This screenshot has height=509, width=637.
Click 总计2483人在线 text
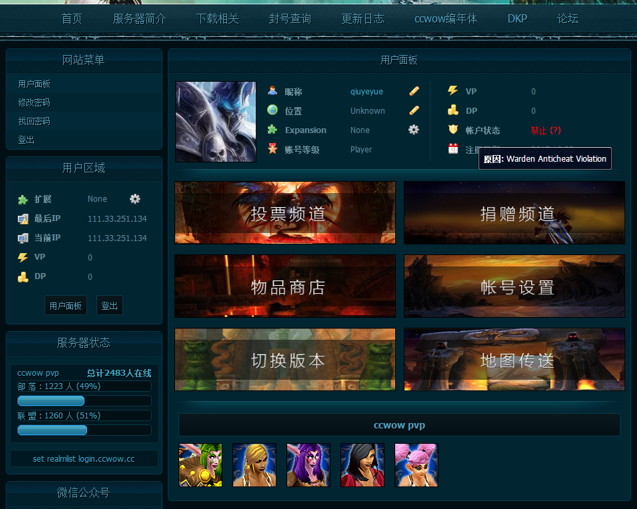point(119,373)
